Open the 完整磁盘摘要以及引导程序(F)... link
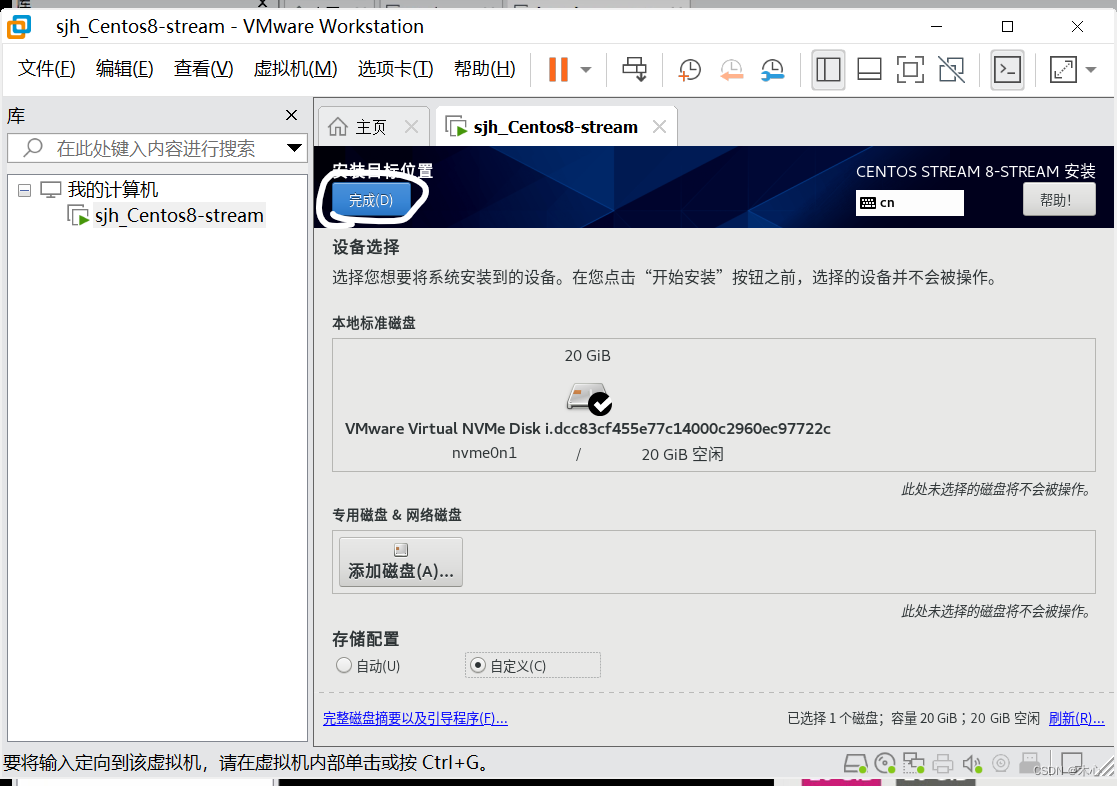The image size is (1117, 786). point(415,718)
